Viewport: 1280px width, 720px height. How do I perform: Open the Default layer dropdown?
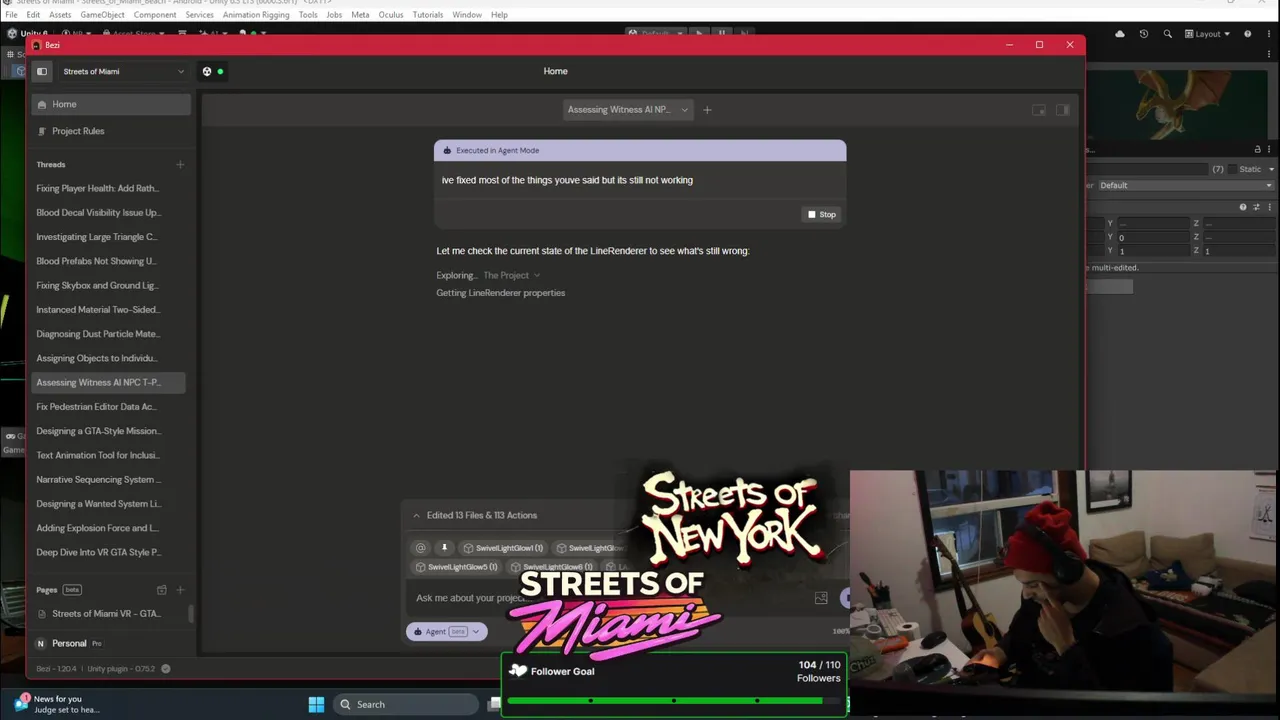coord(1186,185)
